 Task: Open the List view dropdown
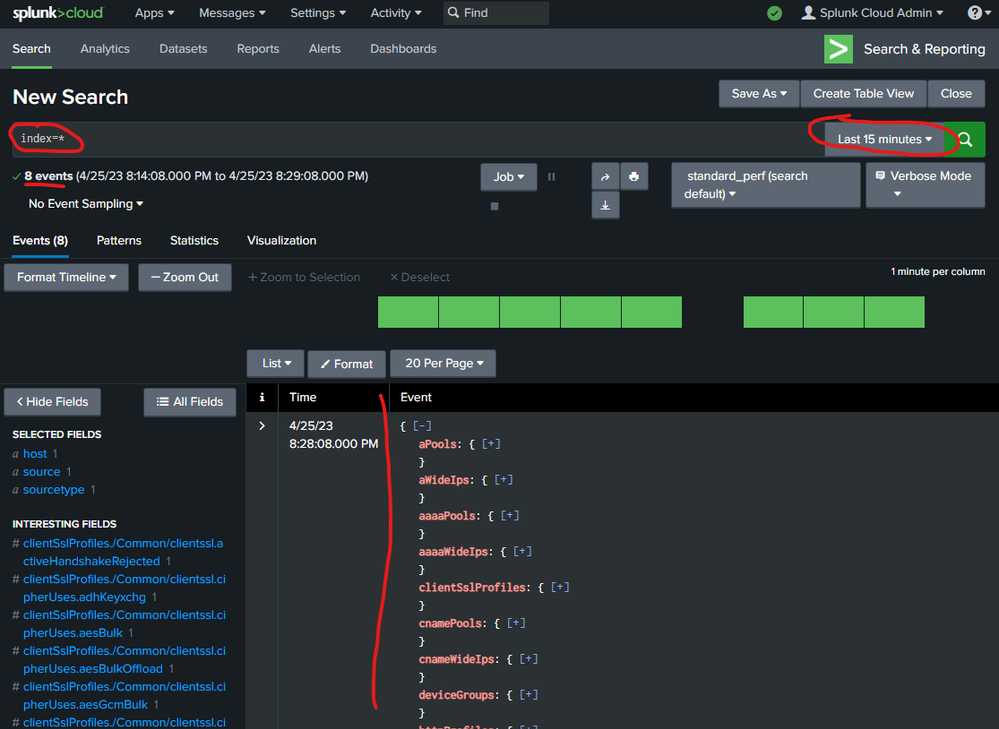click(x=277, y=363)
